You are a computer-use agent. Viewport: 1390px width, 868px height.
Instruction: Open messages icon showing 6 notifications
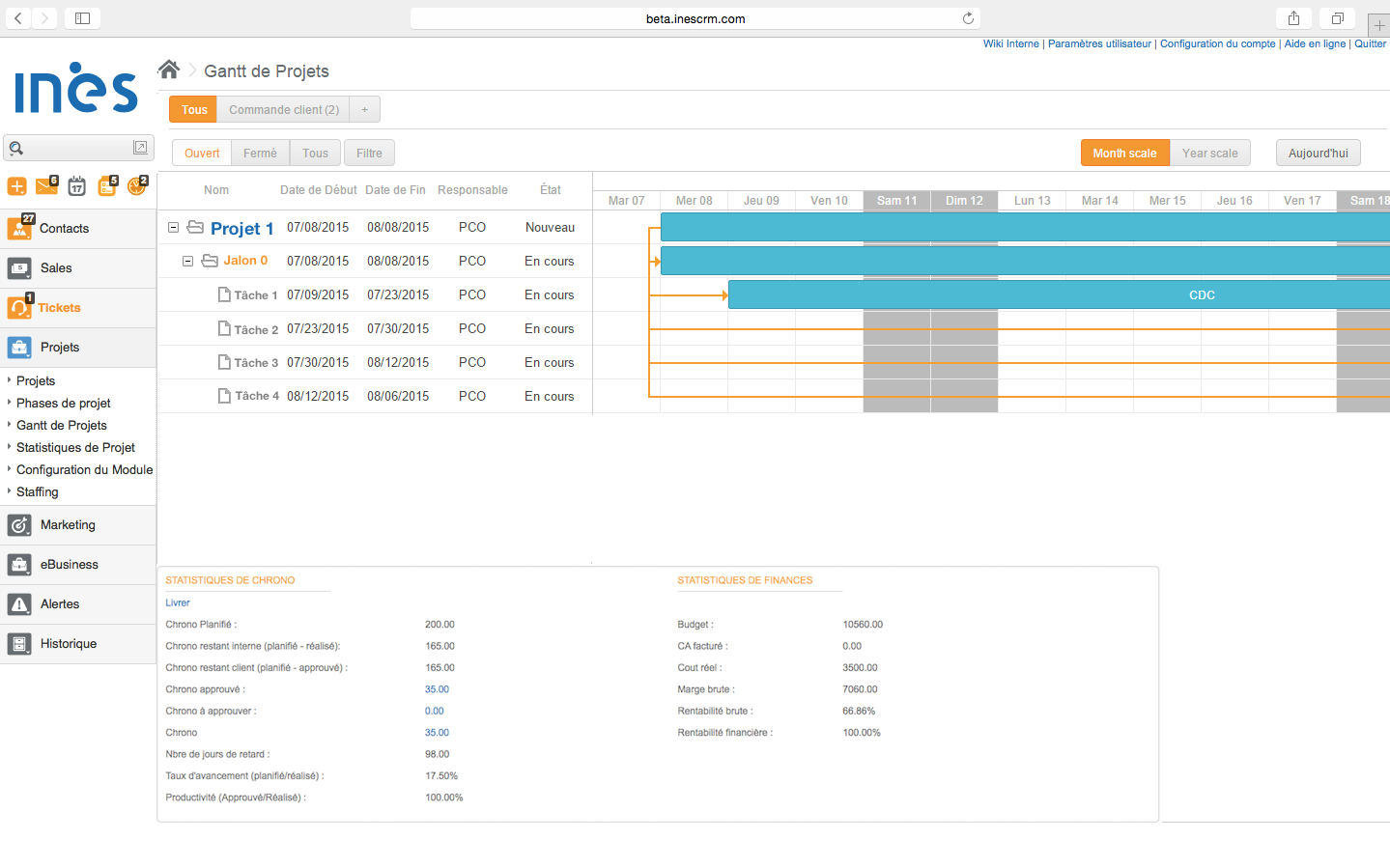point(46,185)
